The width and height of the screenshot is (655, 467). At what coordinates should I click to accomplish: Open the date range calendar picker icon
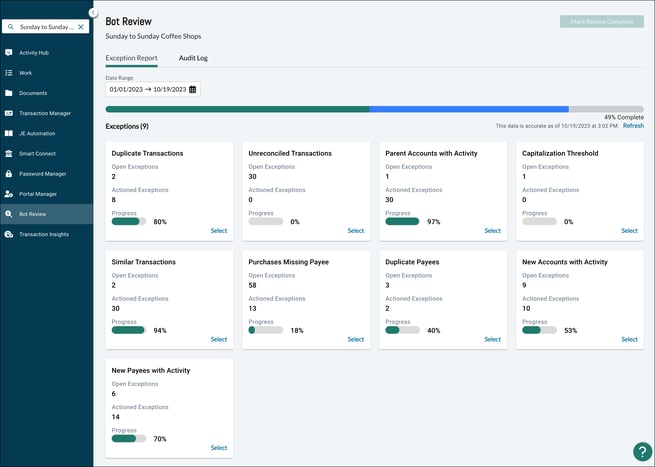point(192,89)
